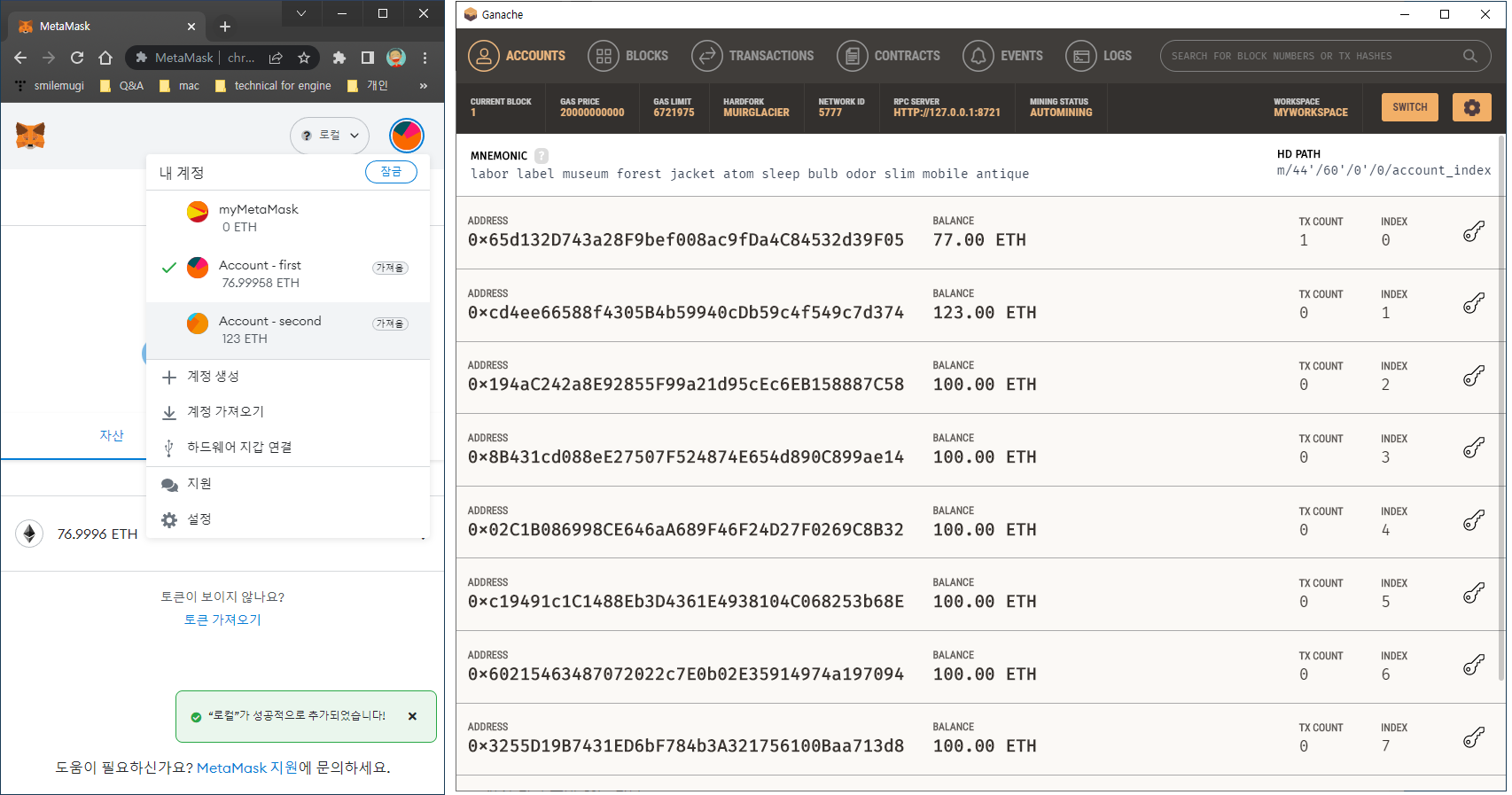Open Ganache settings gear button
Screen dimensions: 1512x795
(1471, 107)
